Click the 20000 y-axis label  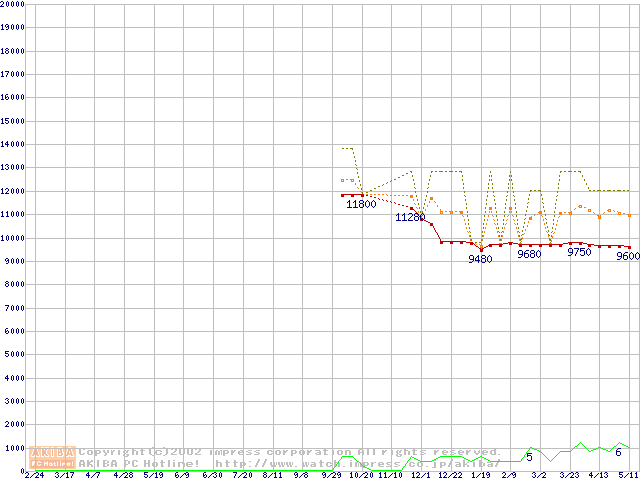click(x=12, y=4)
